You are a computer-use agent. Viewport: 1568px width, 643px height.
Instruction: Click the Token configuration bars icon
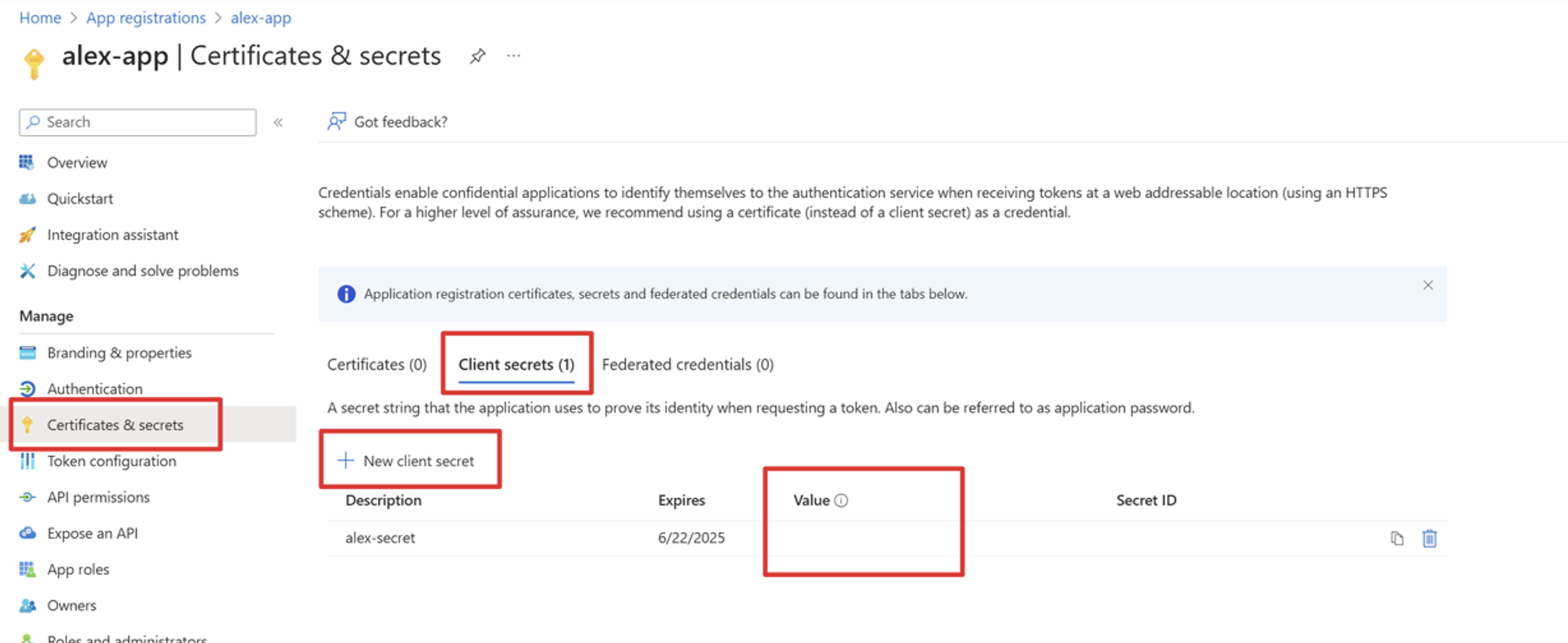pos(27,461)
